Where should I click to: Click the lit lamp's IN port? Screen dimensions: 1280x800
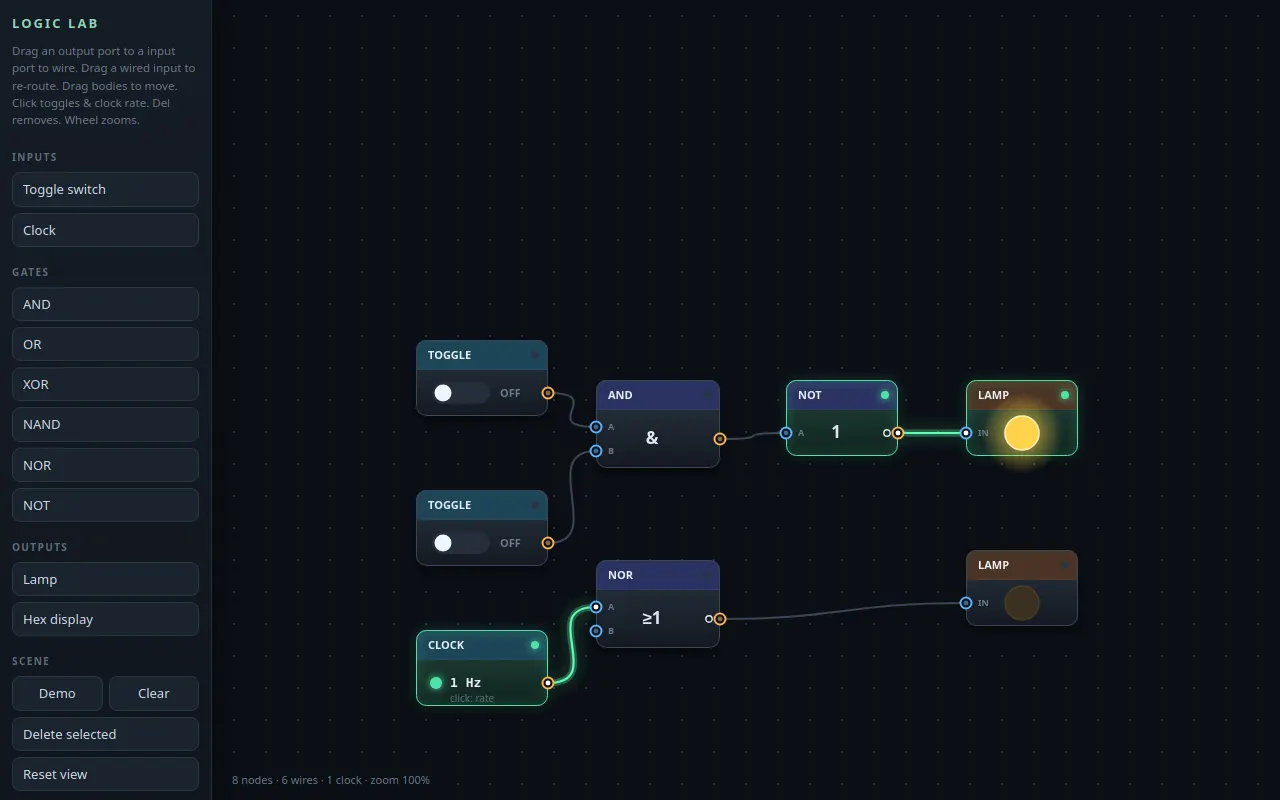pos(966,433)
